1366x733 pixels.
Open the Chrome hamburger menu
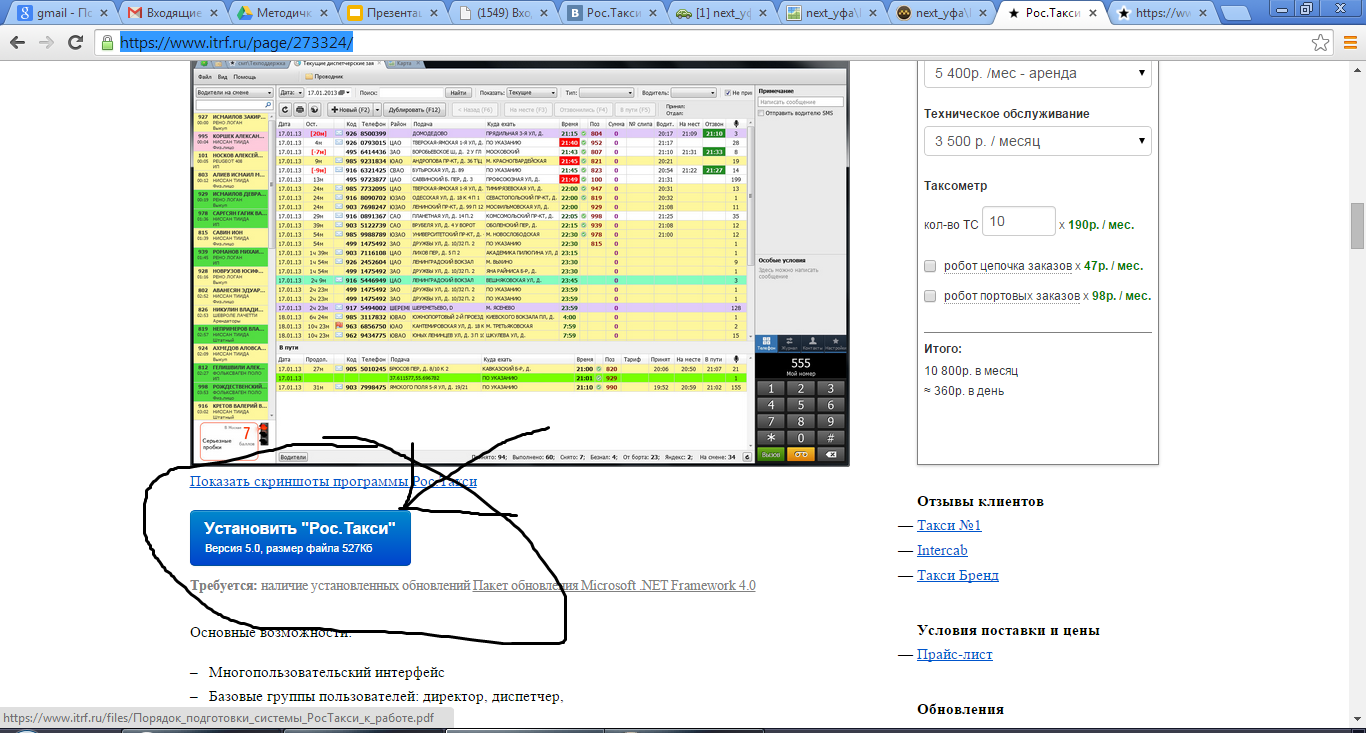click(x=1348, y=43)
